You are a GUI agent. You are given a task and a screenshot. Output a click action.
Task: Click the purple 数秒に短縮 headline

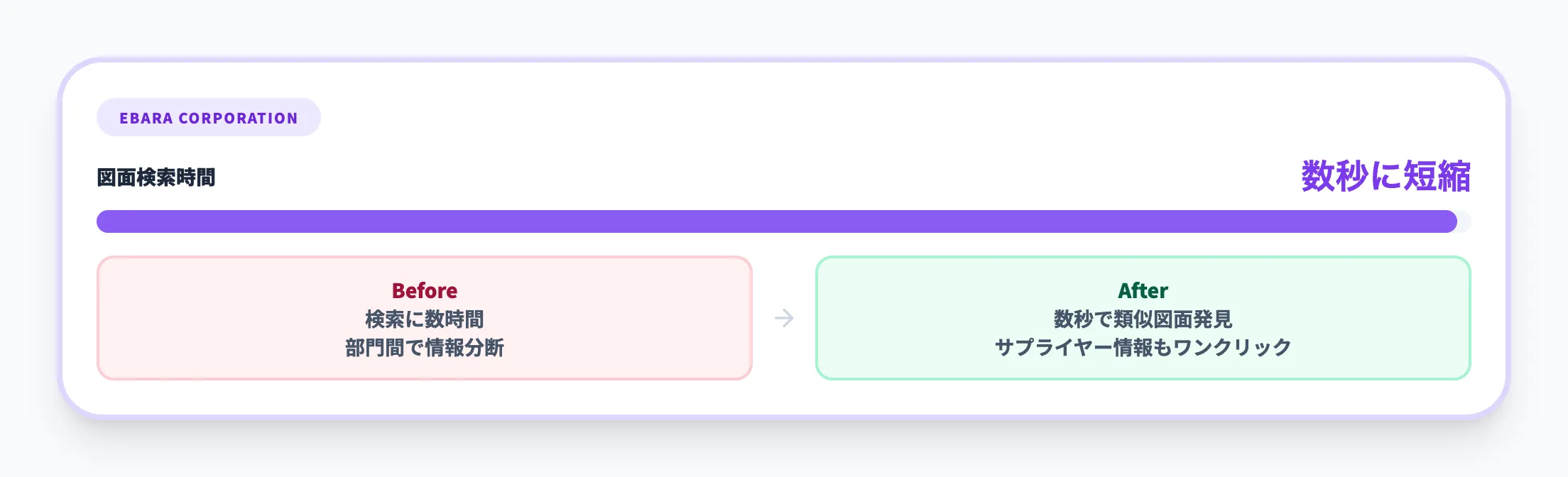point(1385,176)
